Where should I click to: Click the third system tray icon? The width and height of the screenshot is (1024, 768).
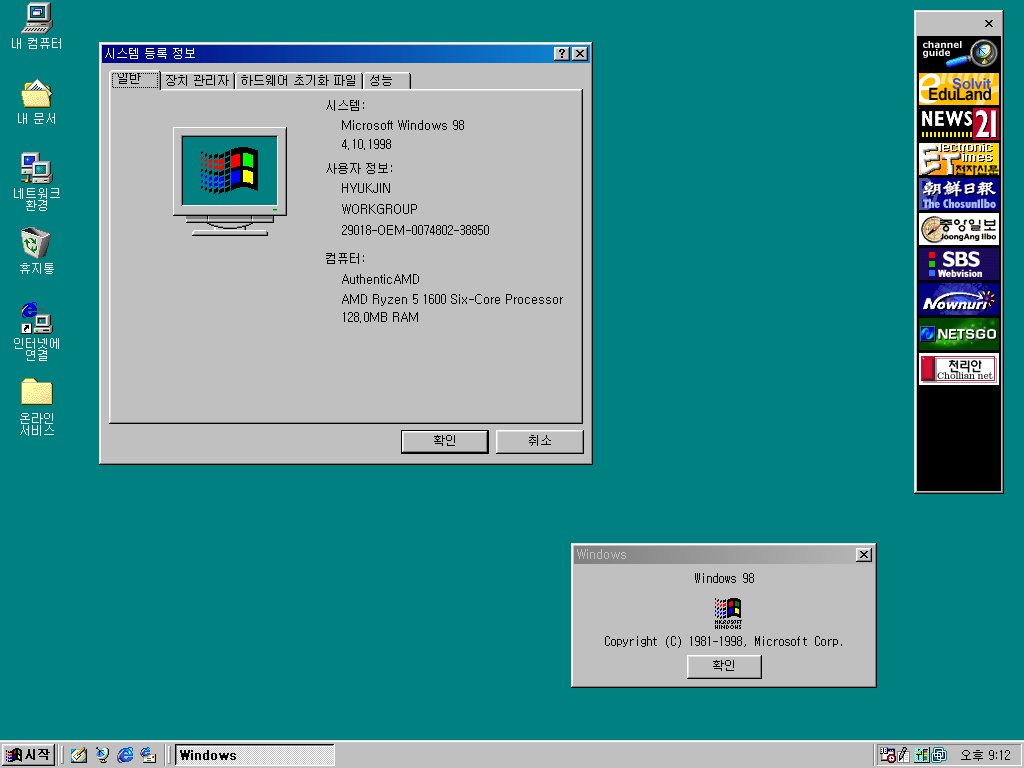(x=921, y=755)
